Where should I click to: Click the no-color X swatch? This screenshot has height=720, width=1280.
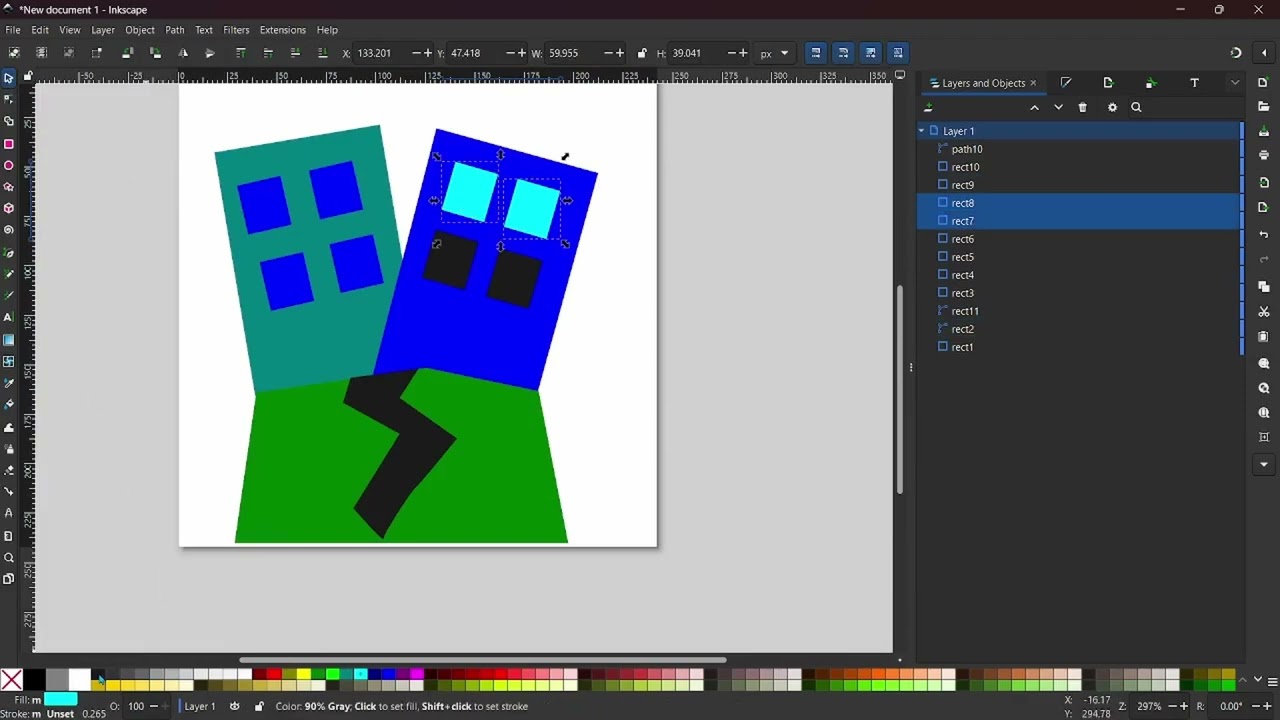click(x=12, y=681)
